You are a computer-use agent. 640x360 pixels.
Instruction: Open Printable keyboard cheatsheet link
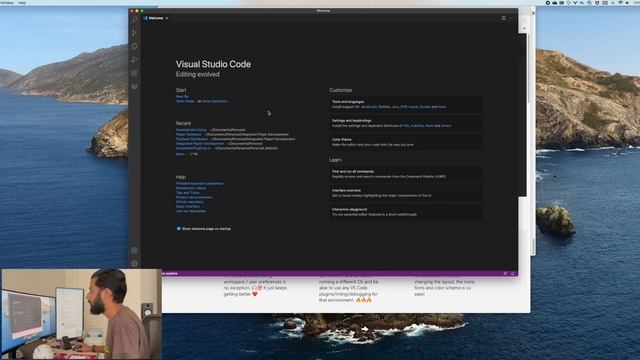[200, 184]
